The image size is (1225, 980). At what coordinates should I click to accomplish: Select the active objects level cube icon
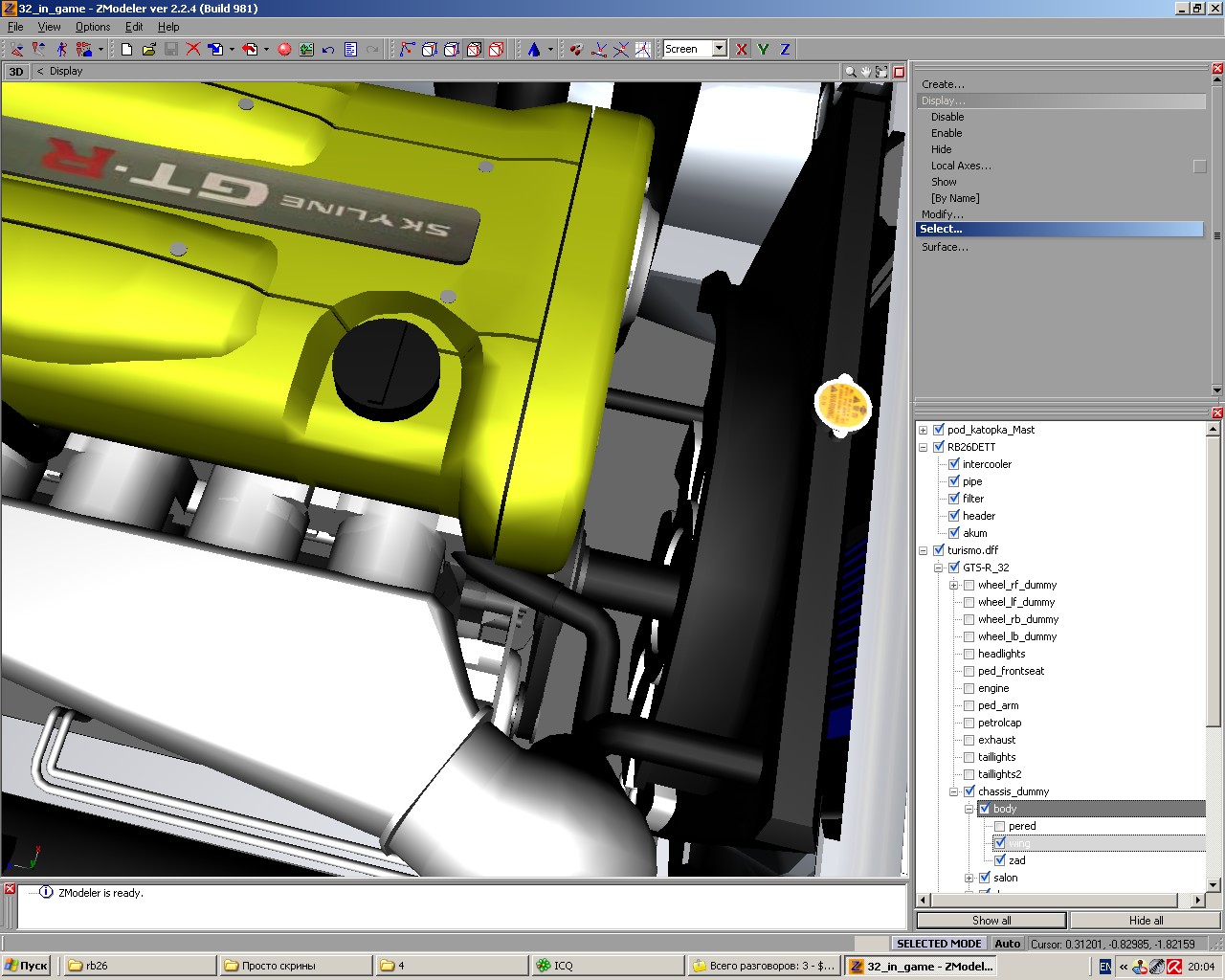[474, 49]
